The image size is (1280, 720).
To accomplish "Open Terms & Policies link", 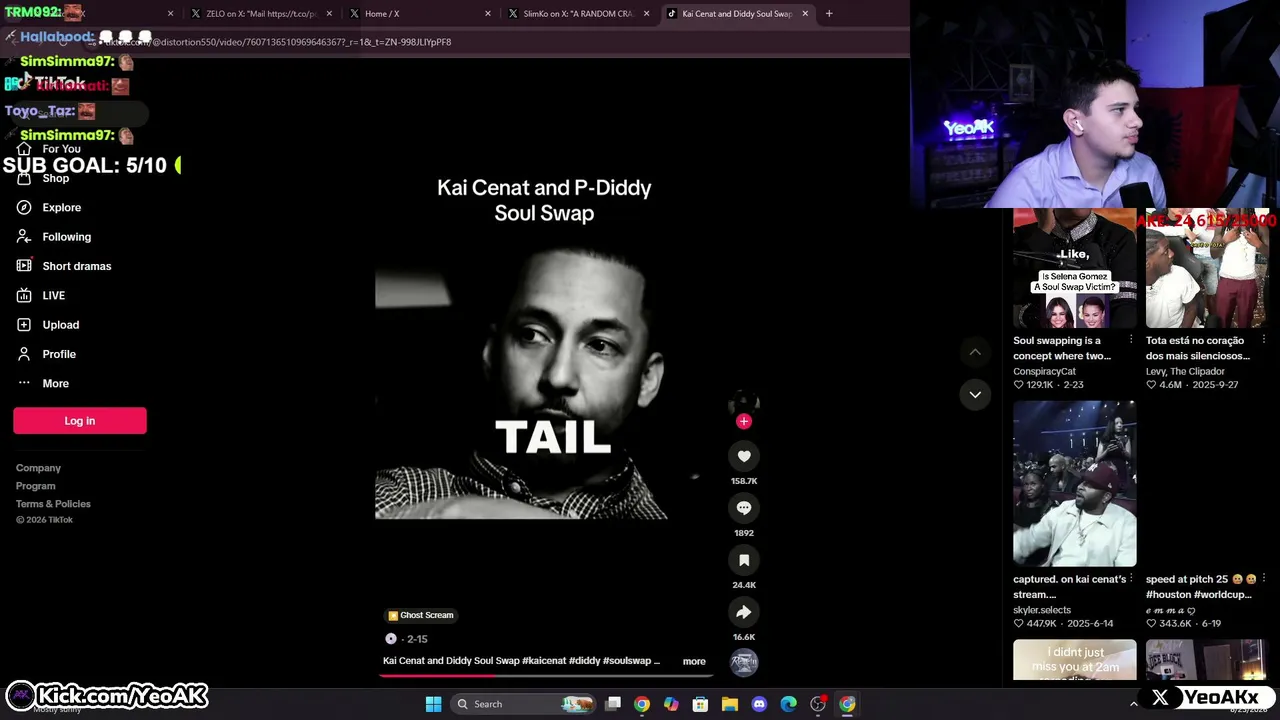I will (53, 504).
